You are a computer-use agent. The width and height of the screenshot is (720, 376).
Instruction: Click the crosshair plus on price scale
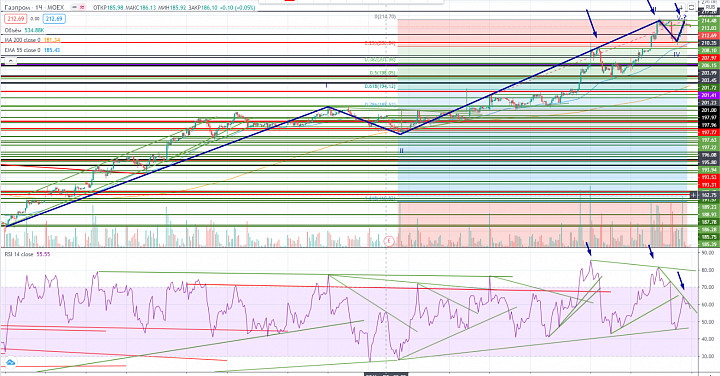pos(693,195)
